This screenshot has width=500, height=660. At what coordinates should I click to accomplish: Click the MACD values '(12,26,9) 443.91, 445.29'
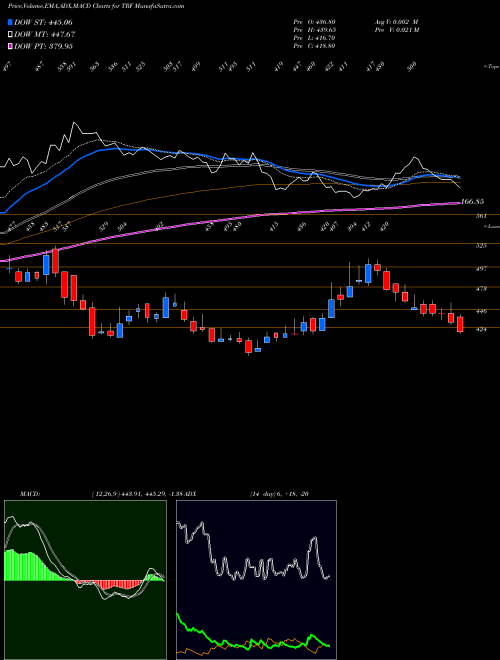pos(127,493)
